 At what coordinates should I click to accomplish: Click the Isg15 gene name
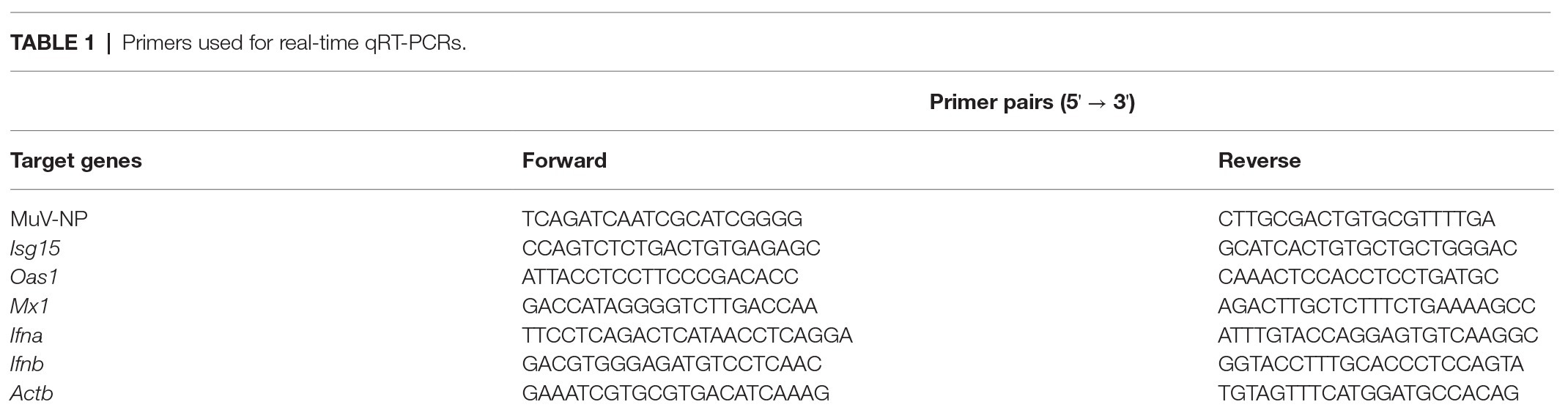(35, 248)
